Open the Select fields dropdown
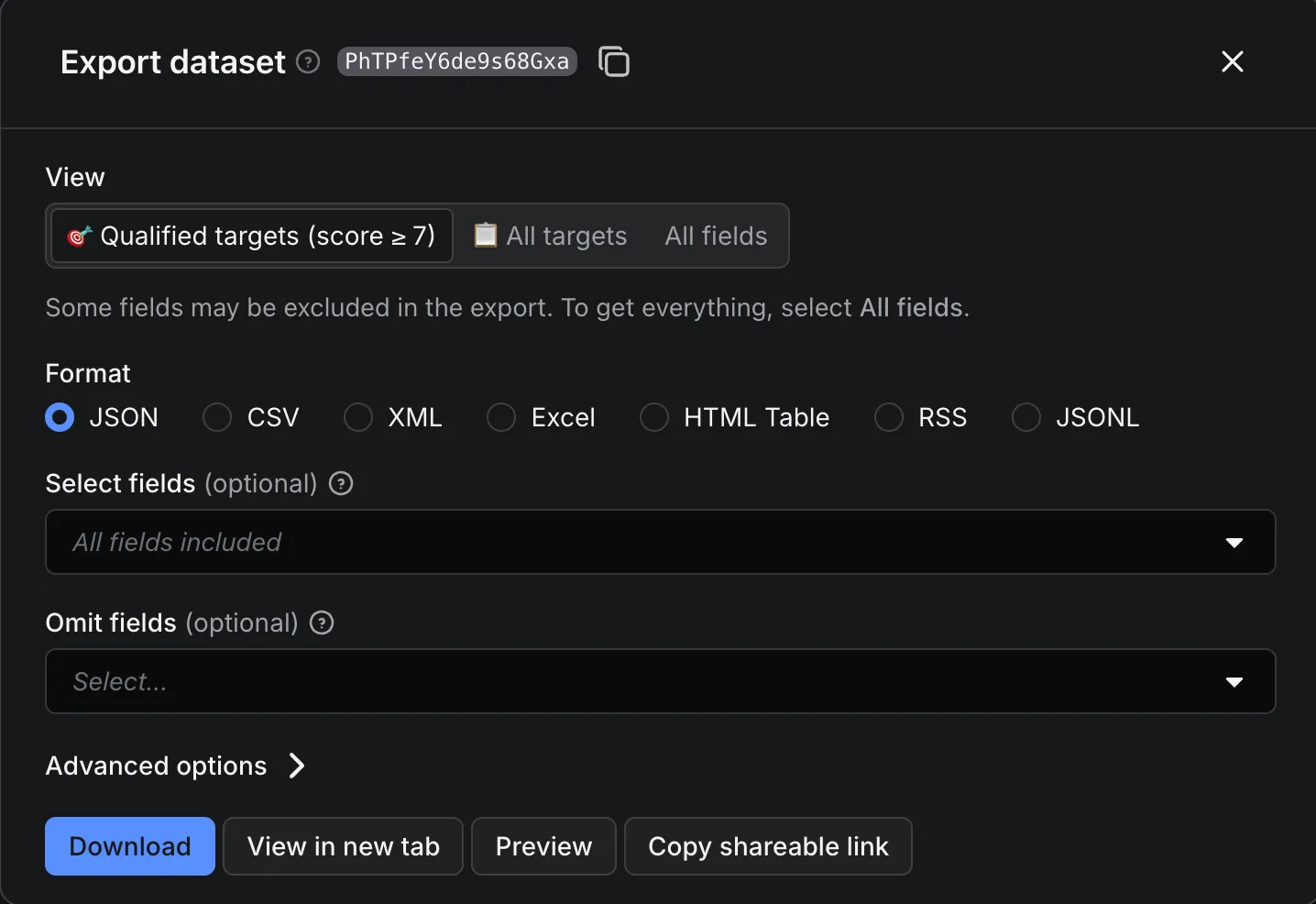 point(660,542)
